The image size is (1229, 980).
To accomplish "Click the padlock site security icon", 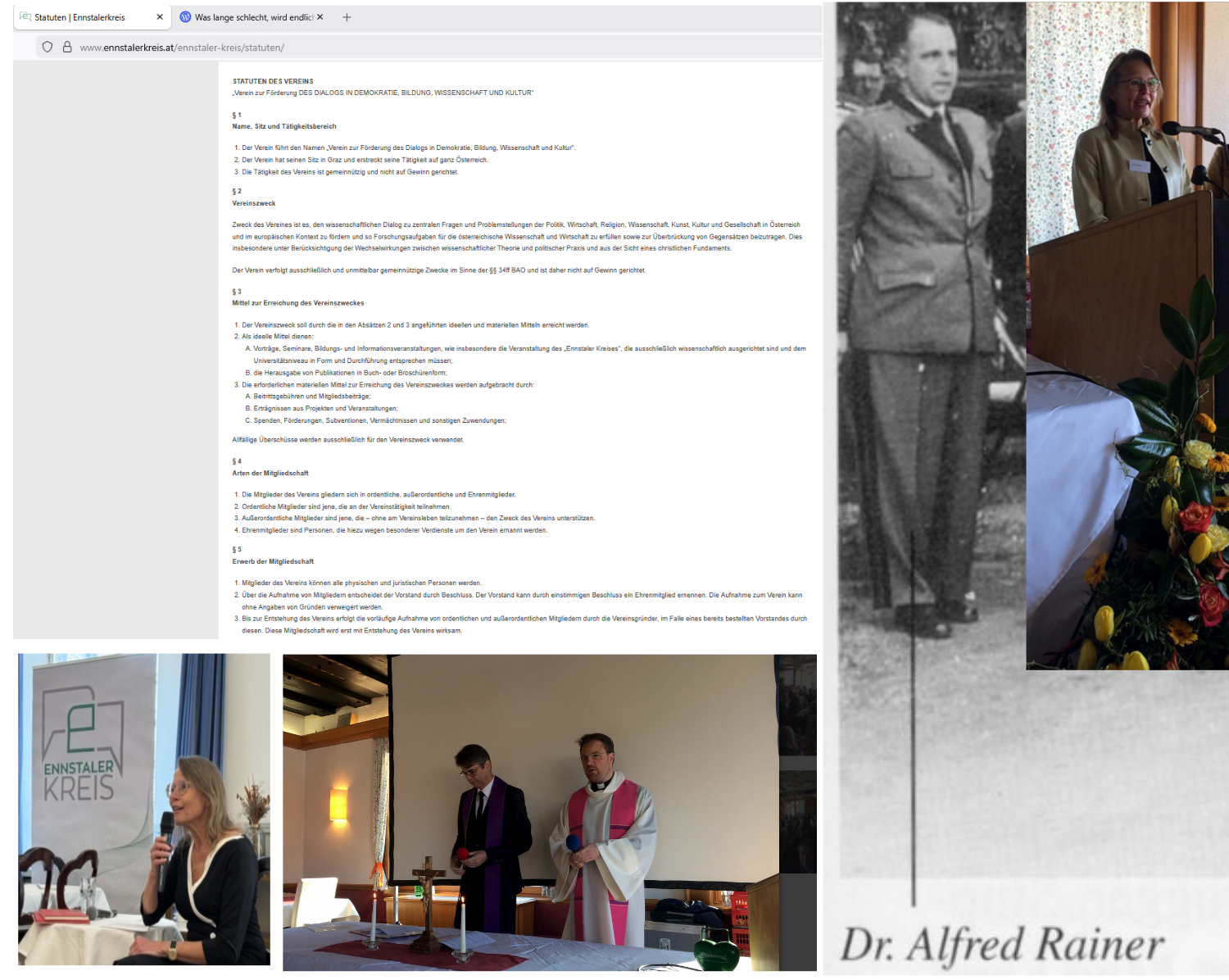I will [67, 48].
